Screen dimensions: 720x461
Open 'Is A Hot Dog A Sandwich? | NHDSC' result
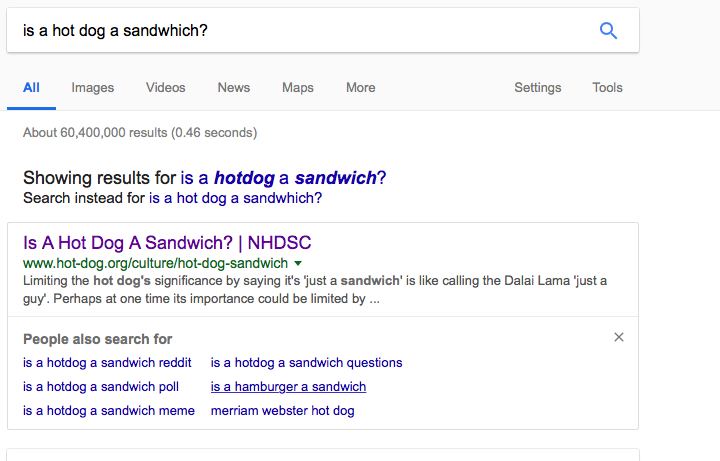pos(168,243)
